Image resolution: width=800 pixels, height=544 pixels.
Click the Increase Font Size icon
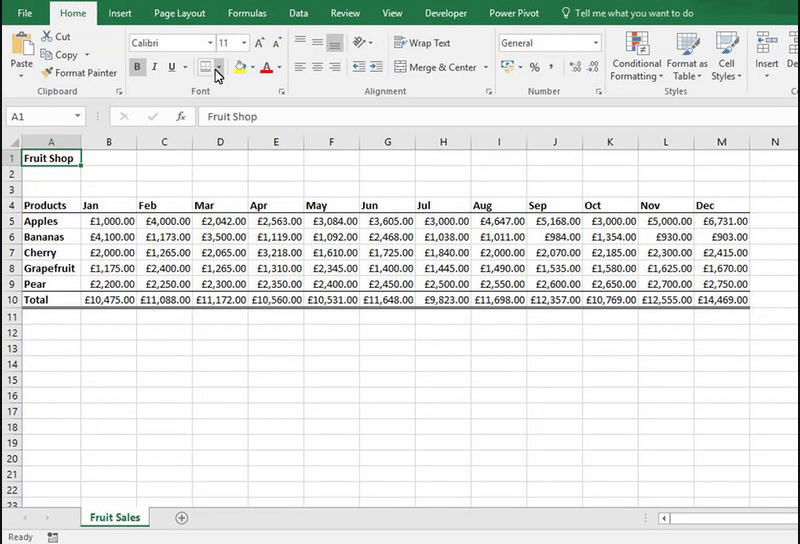(x=260, y=43)
